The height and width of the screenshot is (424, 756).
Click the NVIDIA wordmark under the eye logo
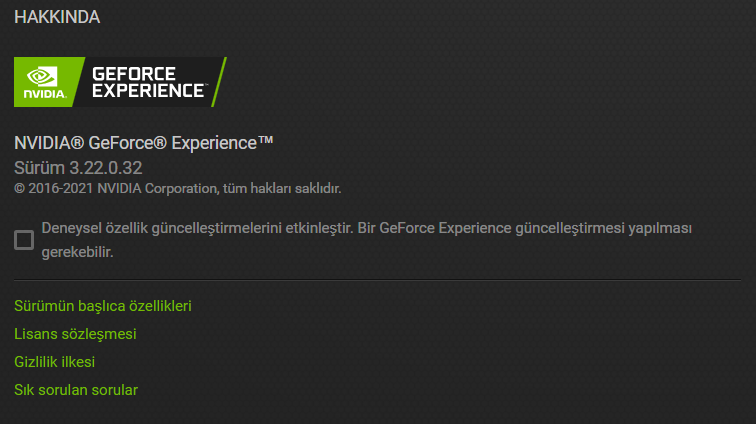click(42, 96)
